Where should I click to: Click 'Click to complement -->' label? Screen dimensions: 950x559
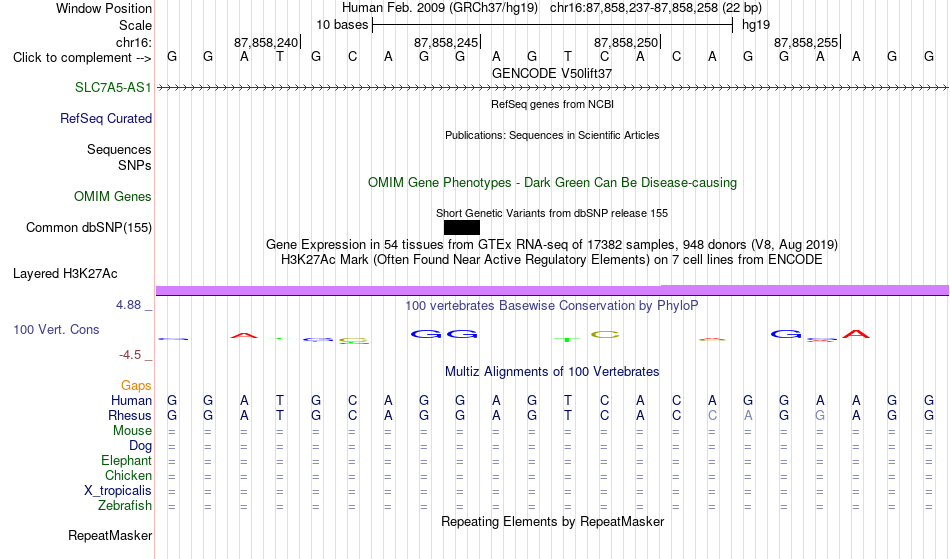tap(82, 58)
